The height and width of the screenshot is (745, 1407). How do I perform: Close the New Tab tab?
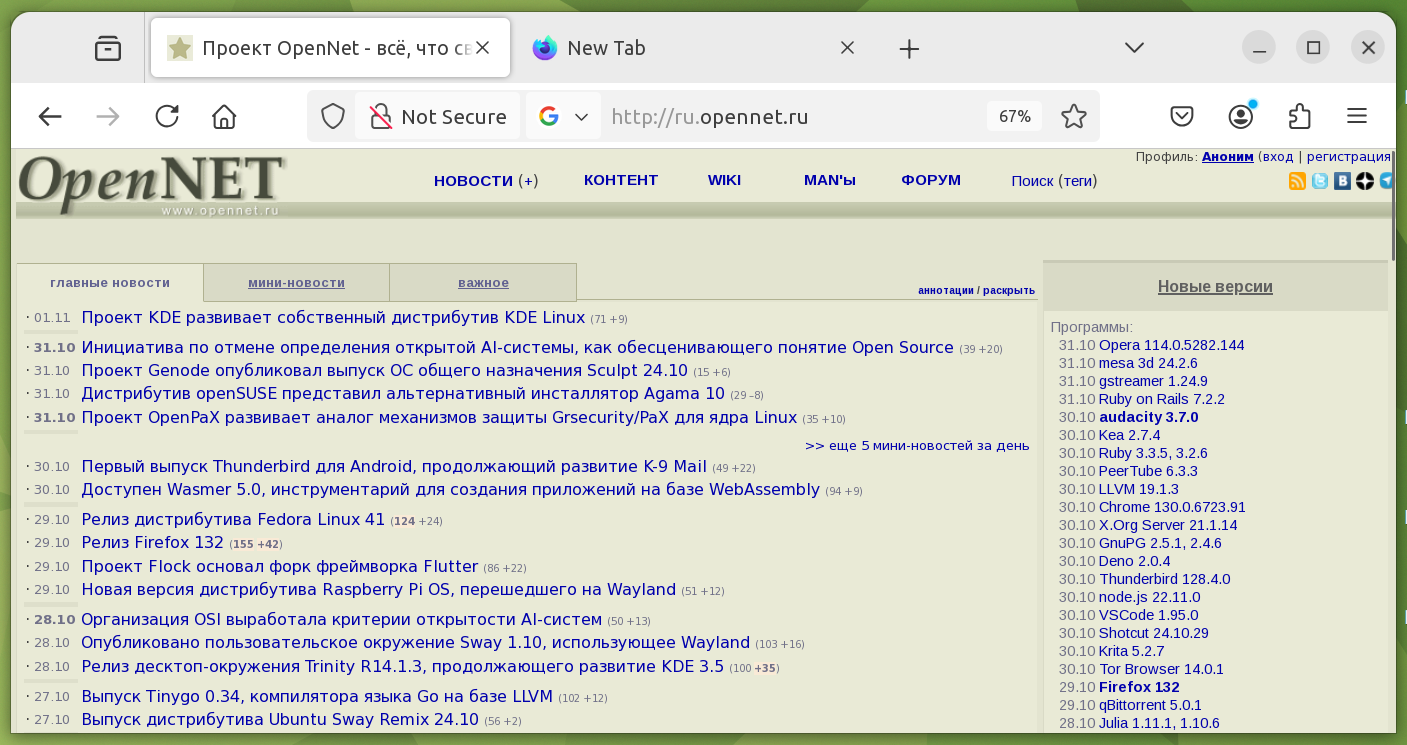(847, 48)
